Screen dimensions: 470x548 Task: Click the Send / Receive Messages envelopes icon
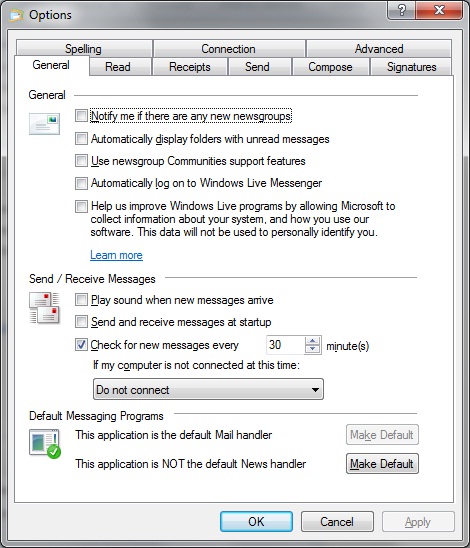[44, 308]
